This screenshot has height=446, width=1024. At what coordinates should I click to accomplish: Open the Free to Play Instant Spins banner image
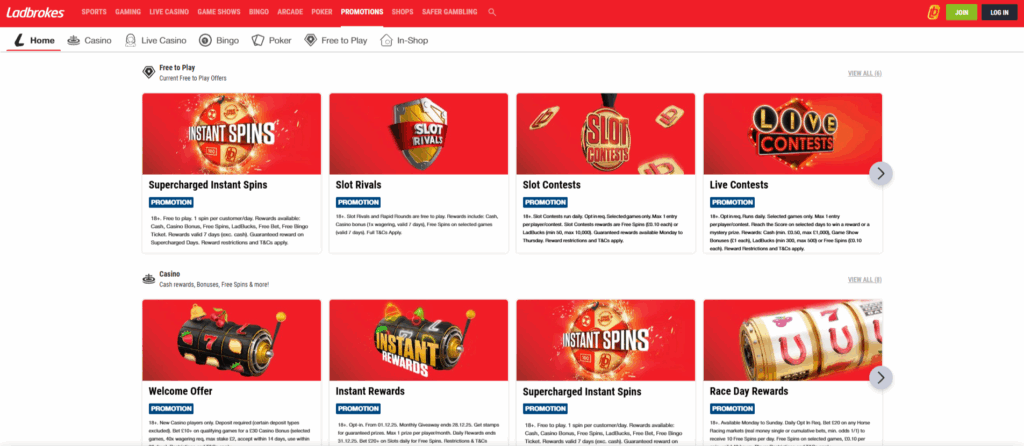click(232, 134)
